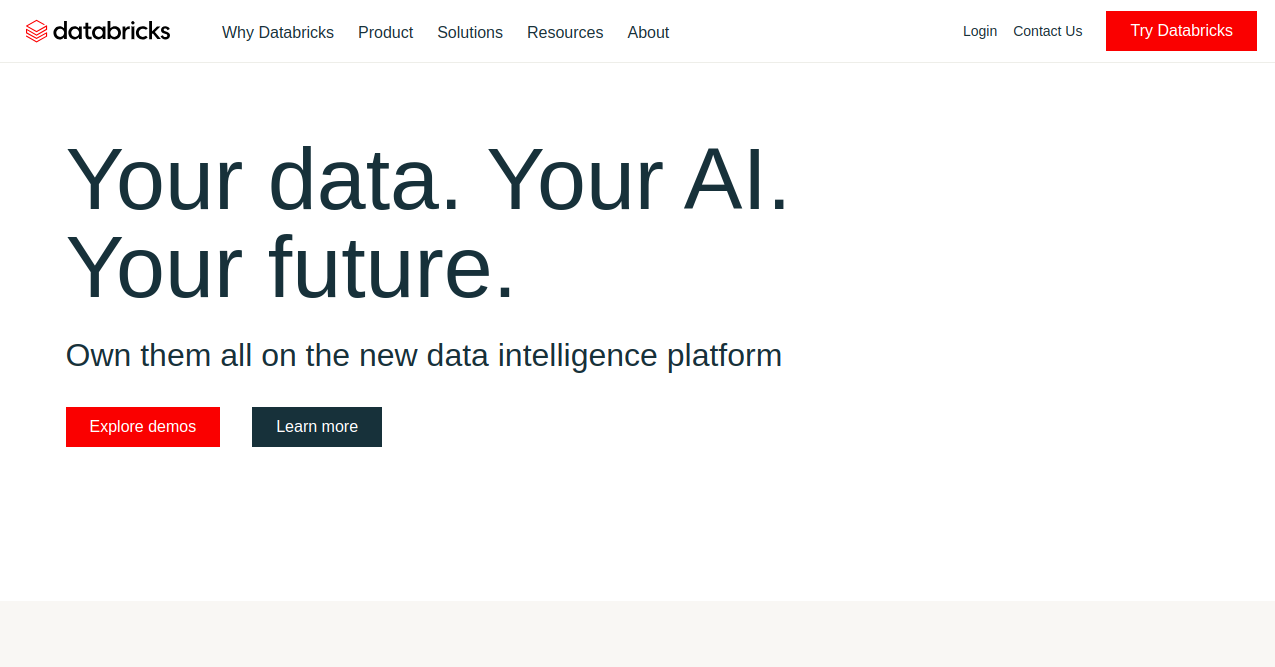Click "Your AI." in the headline

(x=638, y=180)
